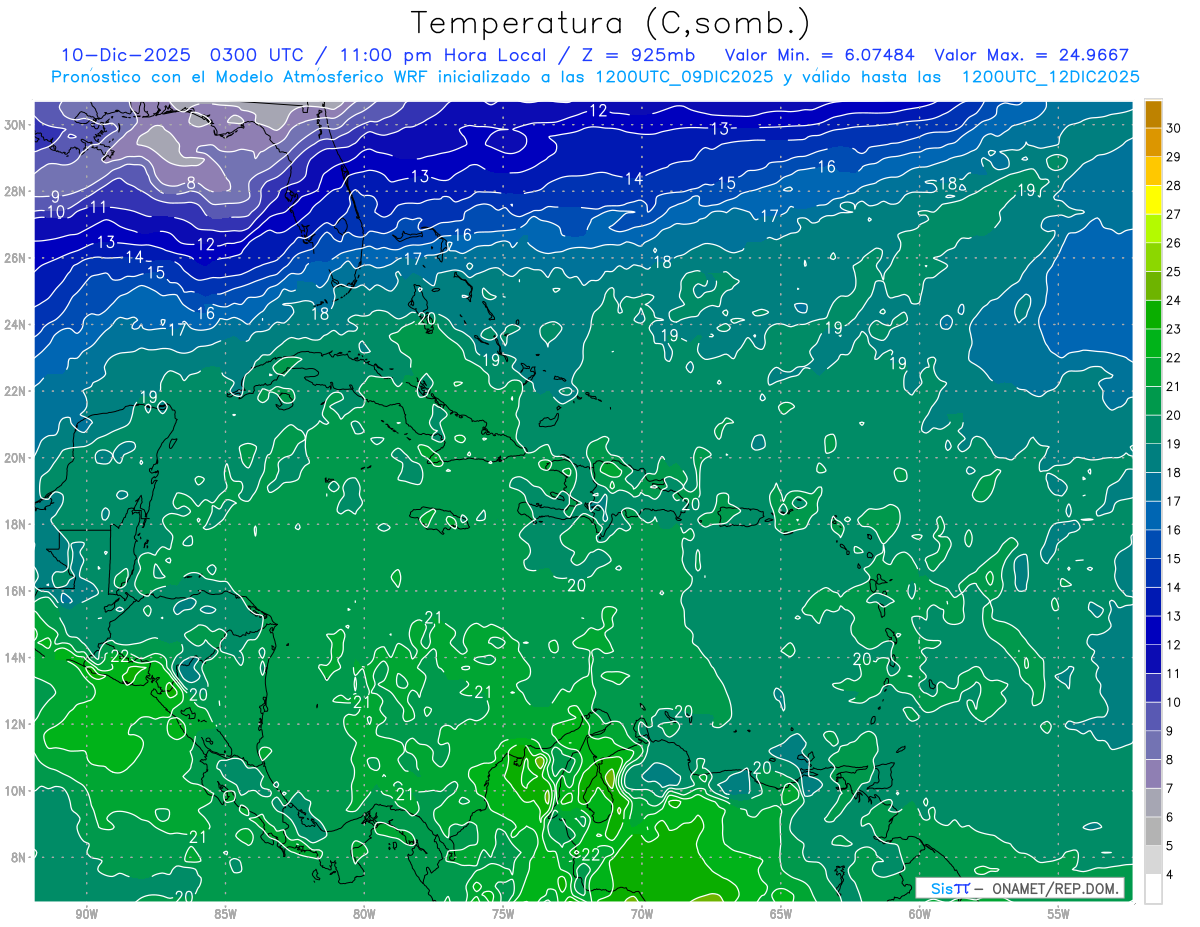This screenshot has width=1200, height=927.
Task: Click the purple color scale segment between 8 and 9
Action: 1153,745
